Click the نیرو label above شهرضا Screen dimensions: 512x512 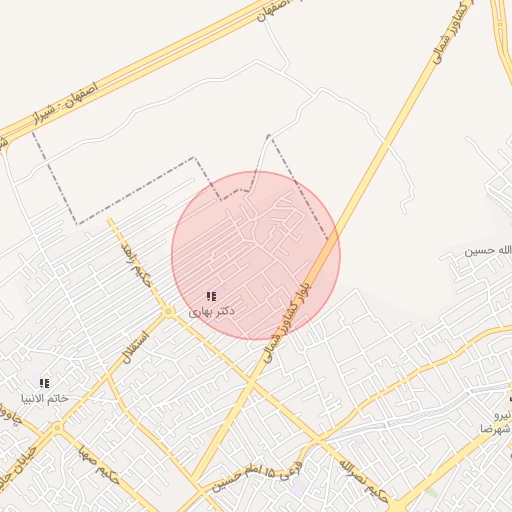tap(503, 415)
